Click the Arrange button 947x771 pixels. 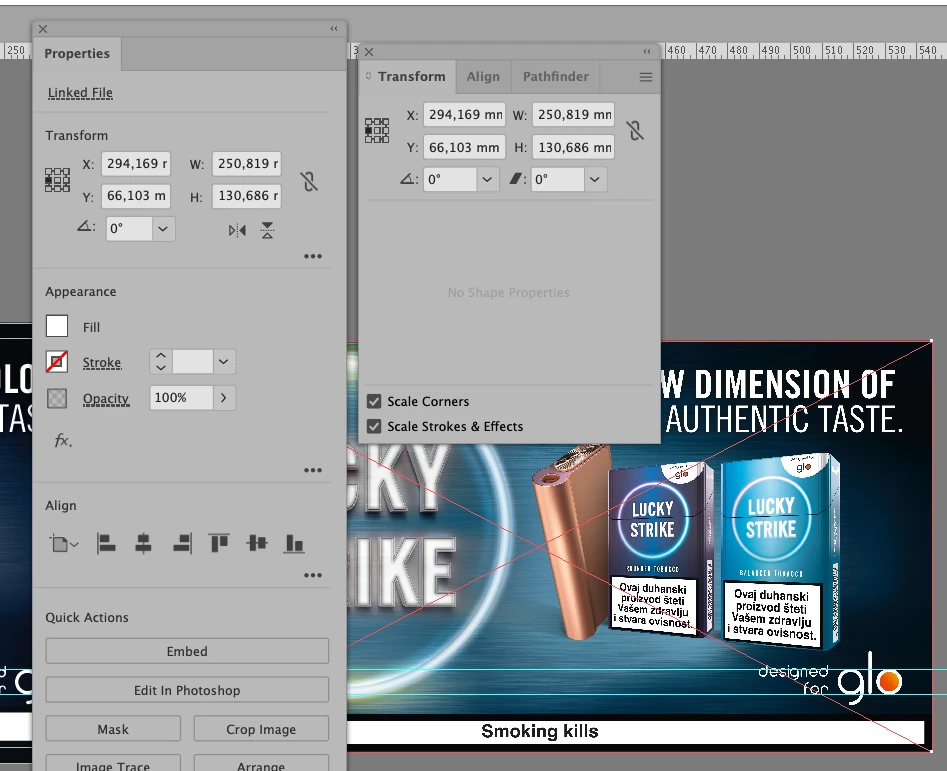point(261,764)
